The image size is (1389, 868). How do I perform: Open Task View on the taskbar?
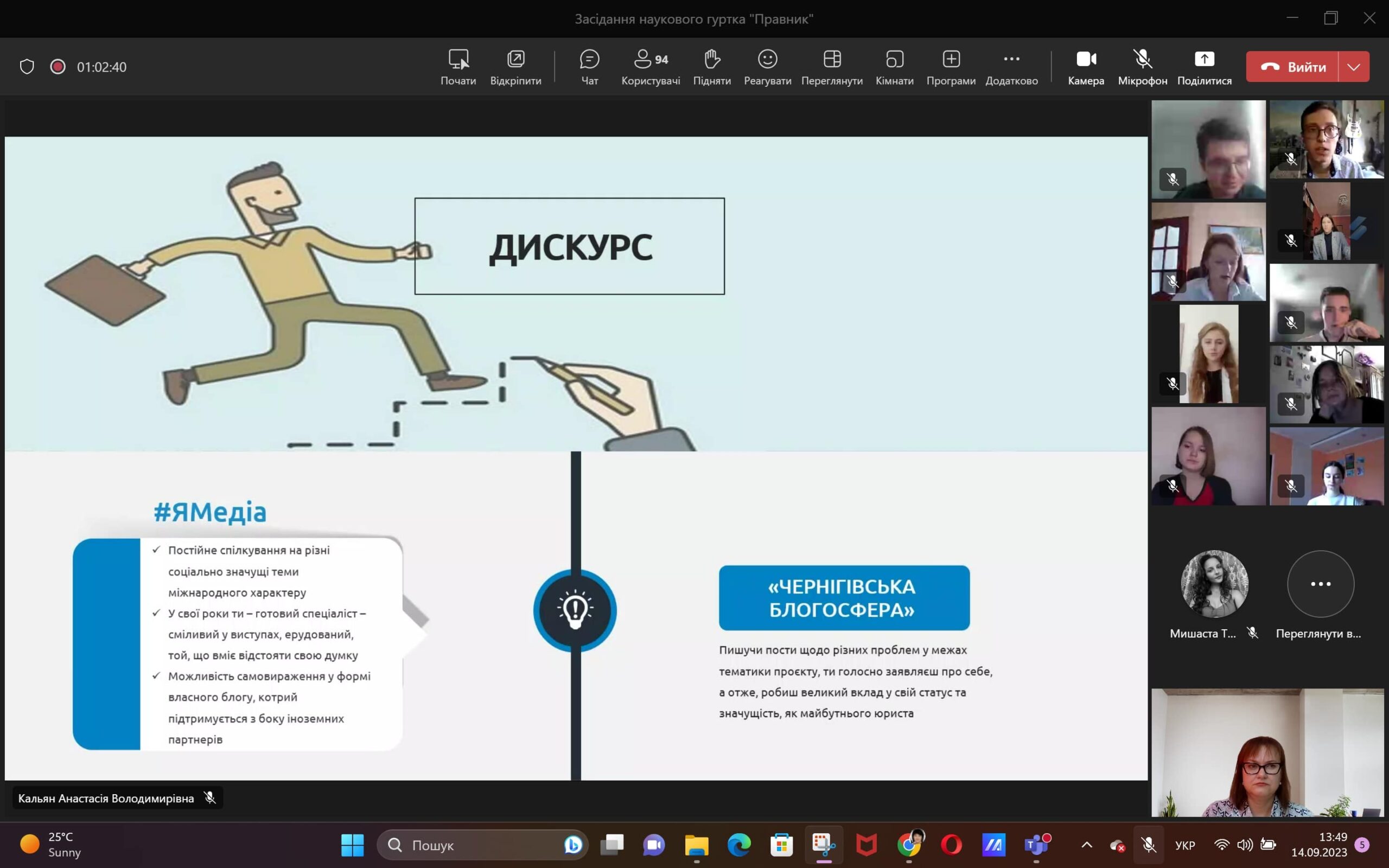coord(612,845)
